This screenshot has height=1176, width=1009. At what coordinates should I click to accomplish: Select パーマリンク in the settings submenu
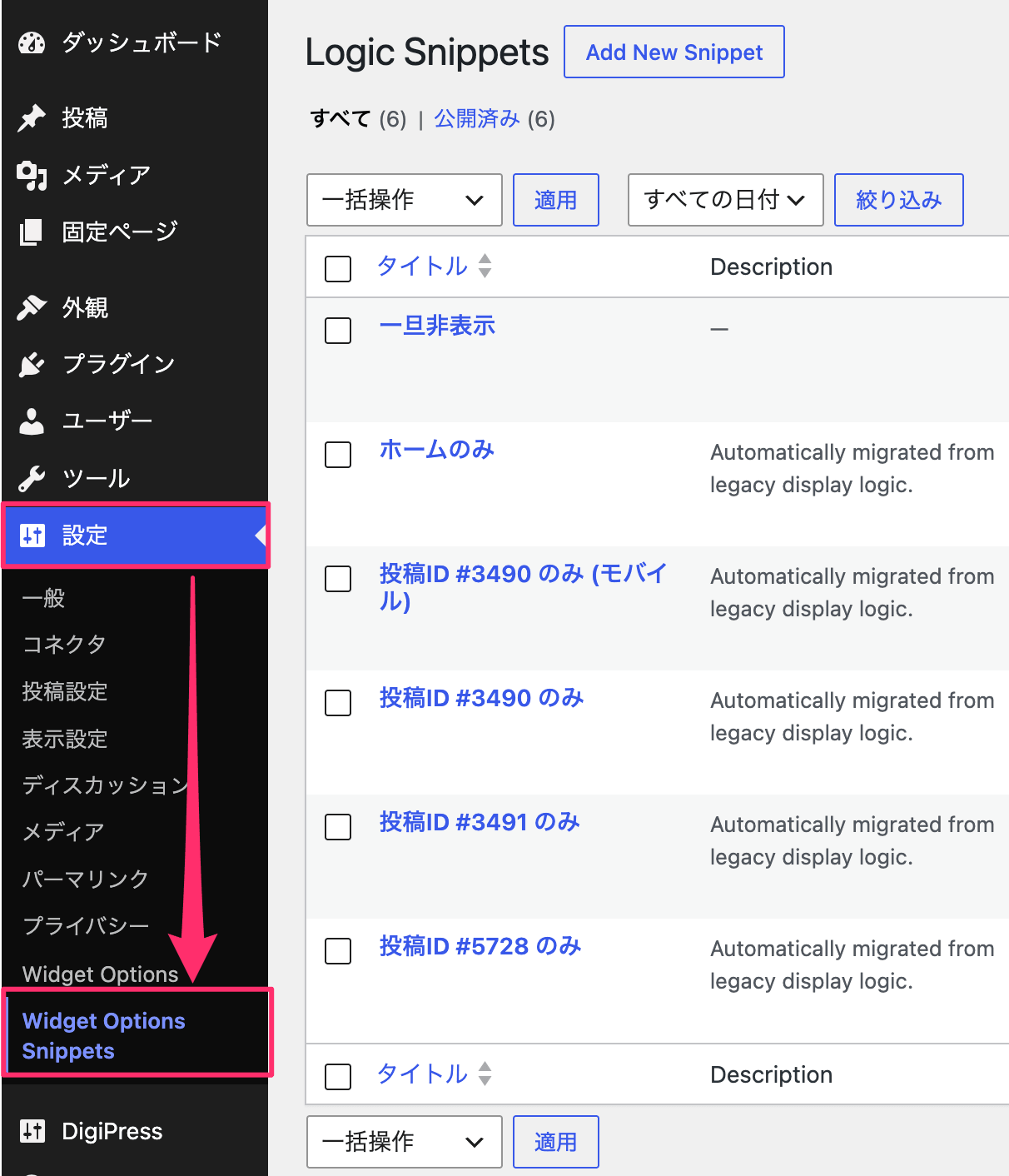86,879
